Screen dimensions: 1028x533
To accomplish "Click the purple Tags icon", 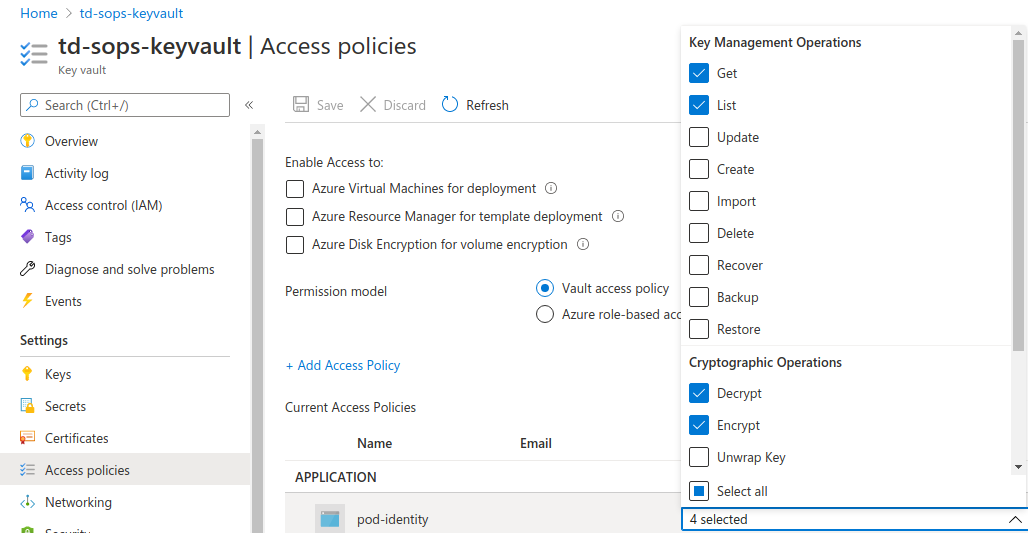I will [x=28, y=237].
